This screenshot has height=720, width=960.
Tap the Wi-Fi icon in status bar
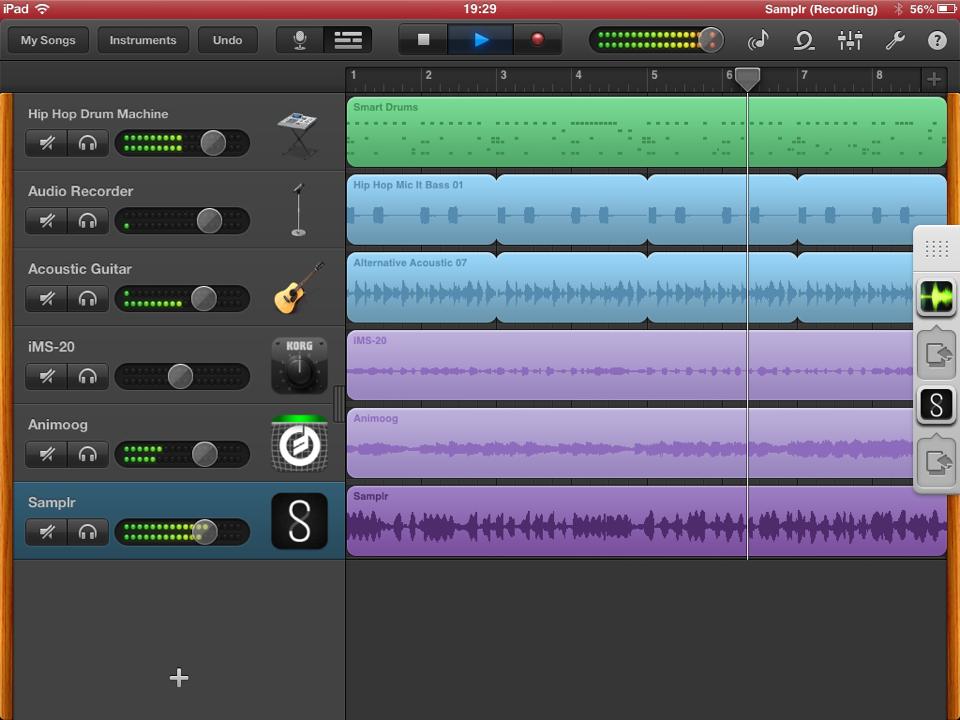[42, 9]
